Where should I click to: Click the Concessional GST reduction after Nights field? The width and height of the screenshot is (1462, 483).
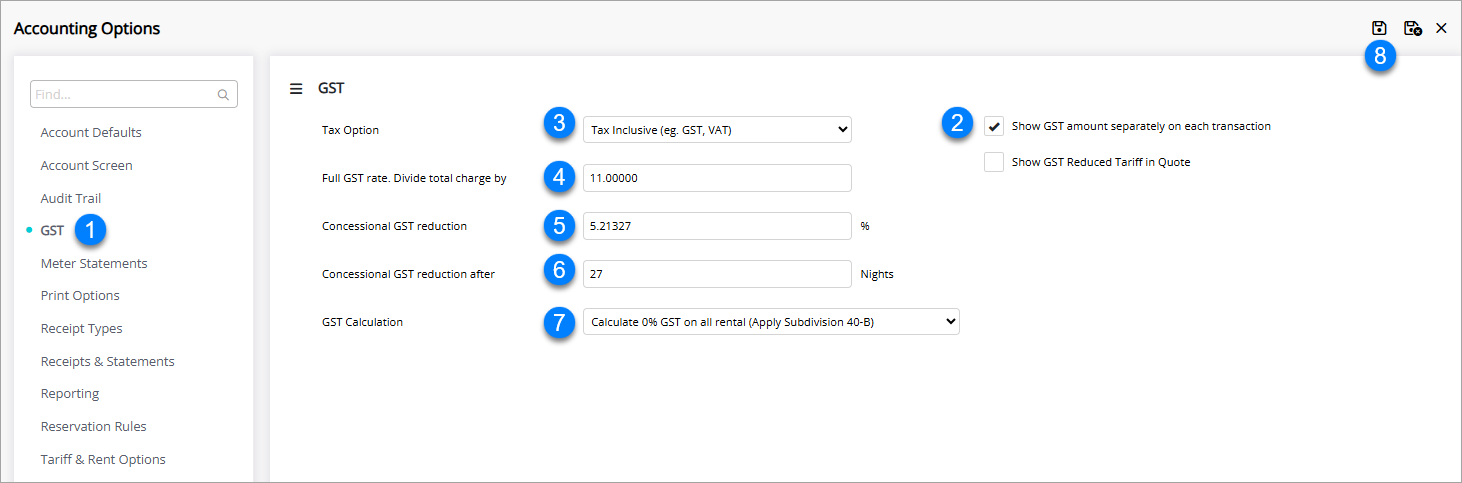click(716, 274)
